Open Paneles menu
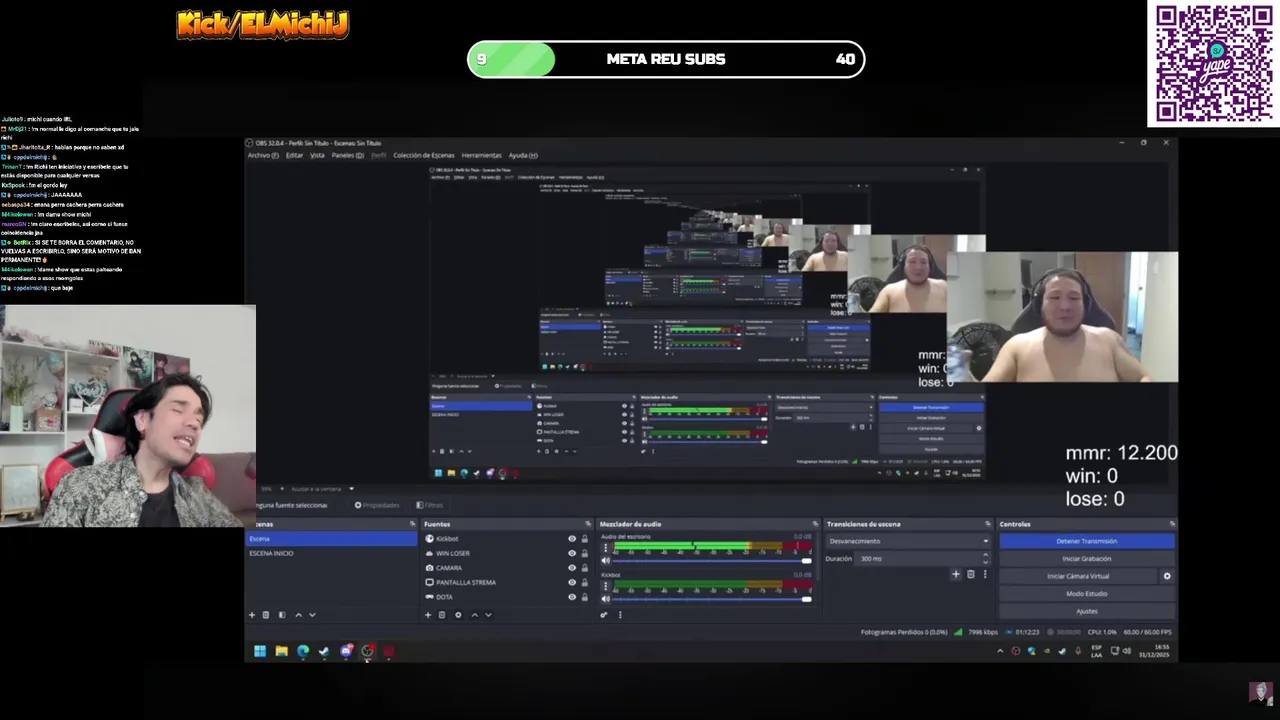1280x720 pixels. click(x=348, y=155)
